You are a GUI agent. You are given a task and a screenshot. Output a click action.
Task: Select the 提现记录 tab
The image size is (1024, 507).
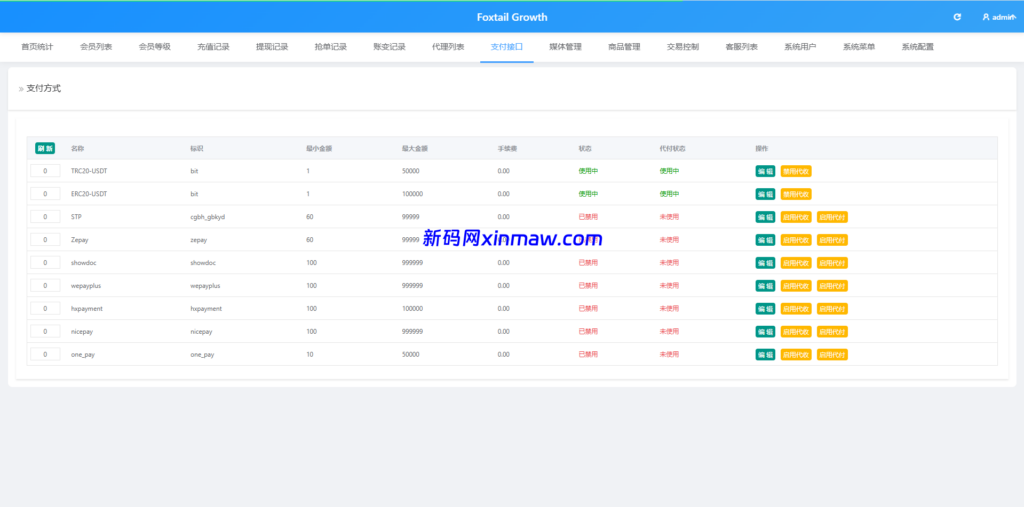pos(272,47)
